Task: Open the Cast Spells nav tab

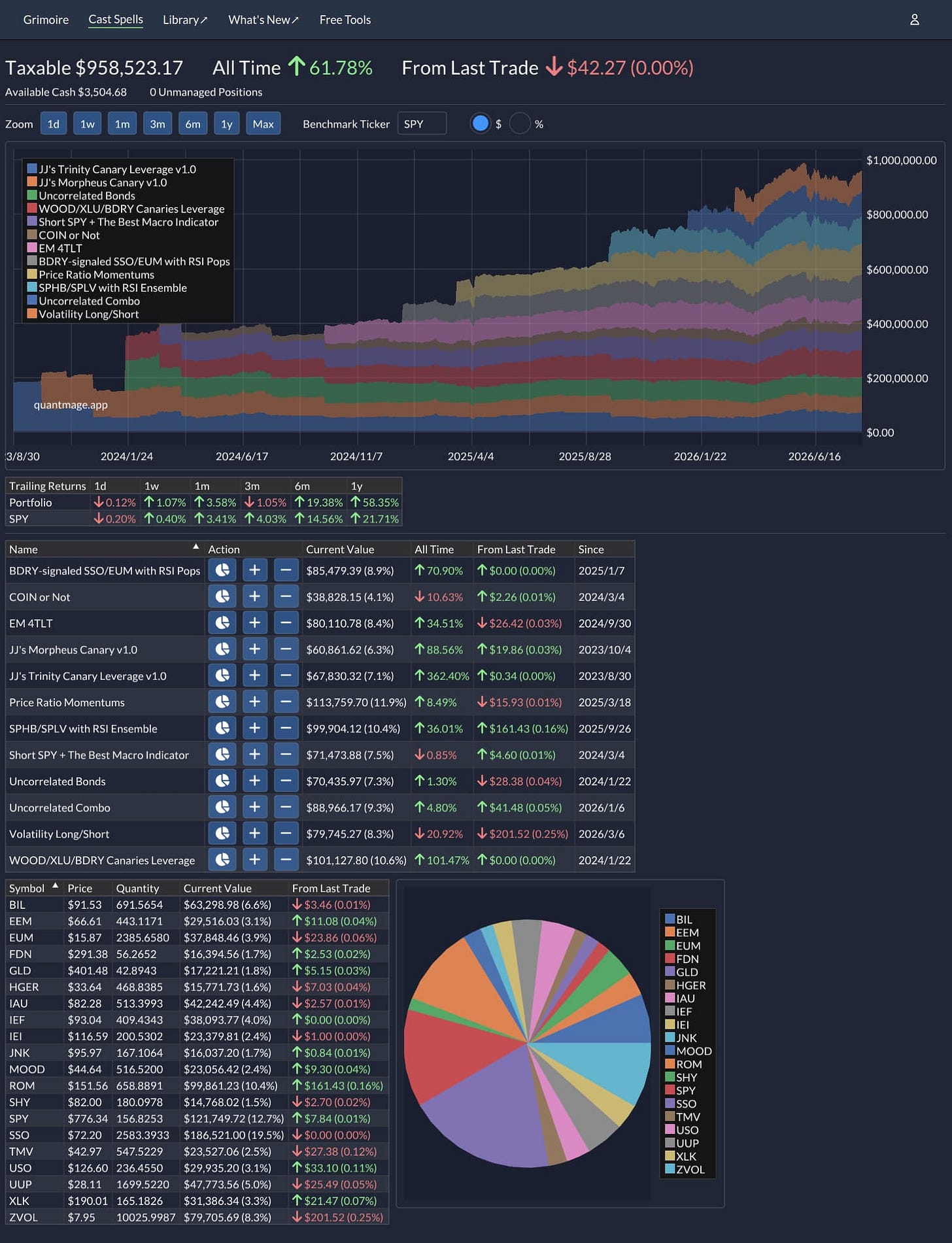Action: click(x=116, y=20)
